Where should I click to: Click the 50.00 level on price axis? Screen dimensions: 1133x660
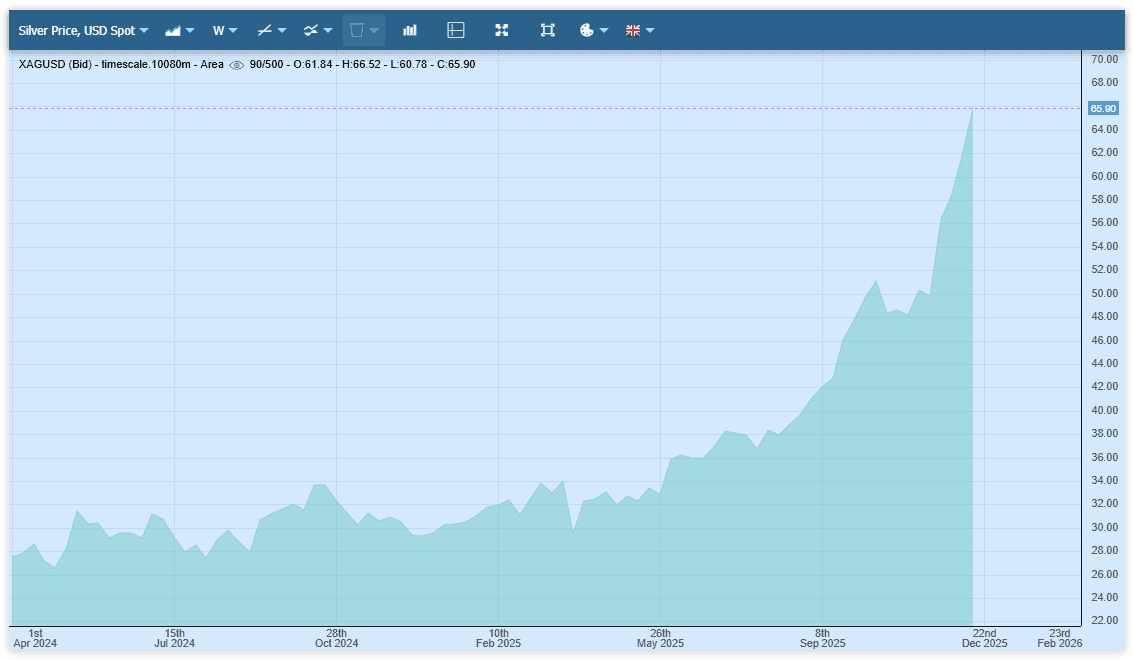pyautogui.click(x=1104, y=293)
